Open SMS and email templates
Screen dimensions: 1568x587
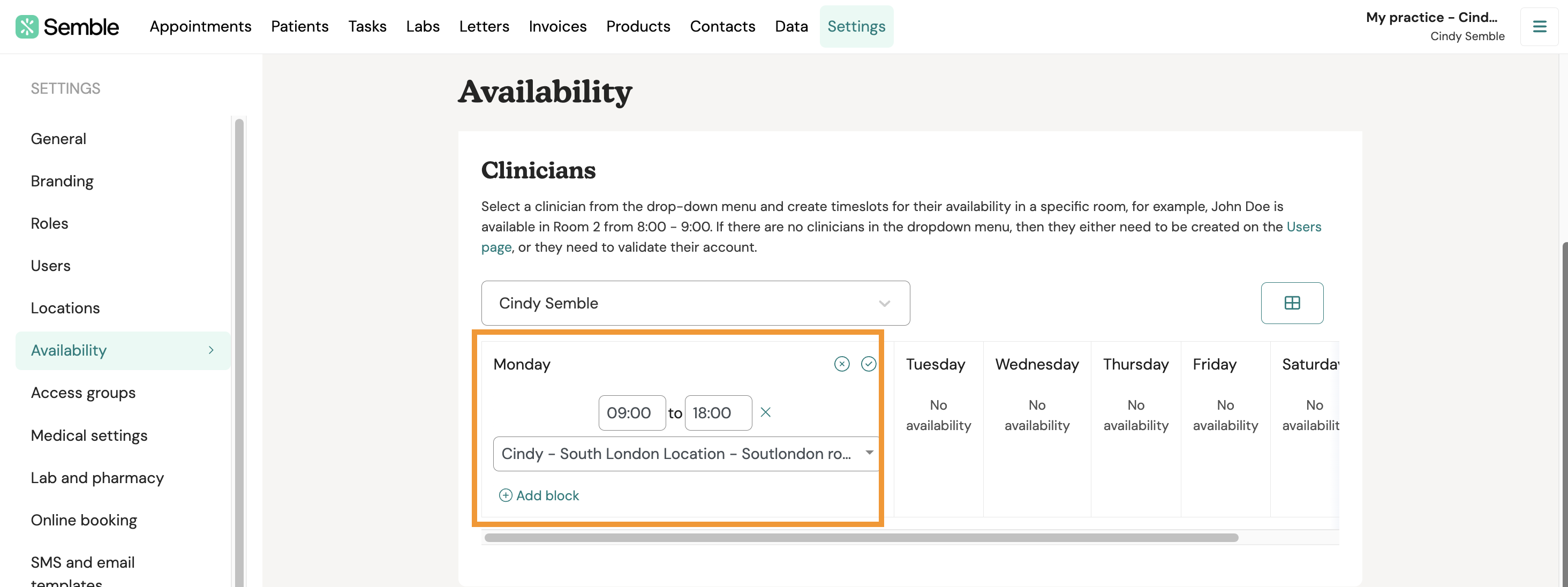point(83,571)
